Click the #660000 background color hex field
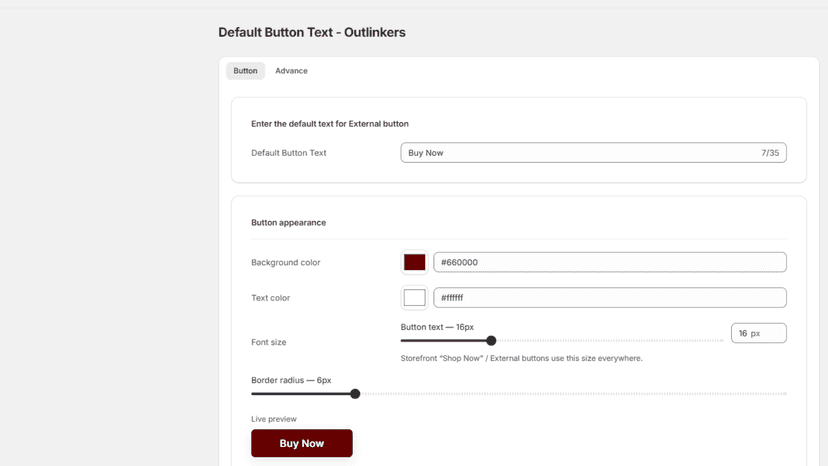 (610, 262)
